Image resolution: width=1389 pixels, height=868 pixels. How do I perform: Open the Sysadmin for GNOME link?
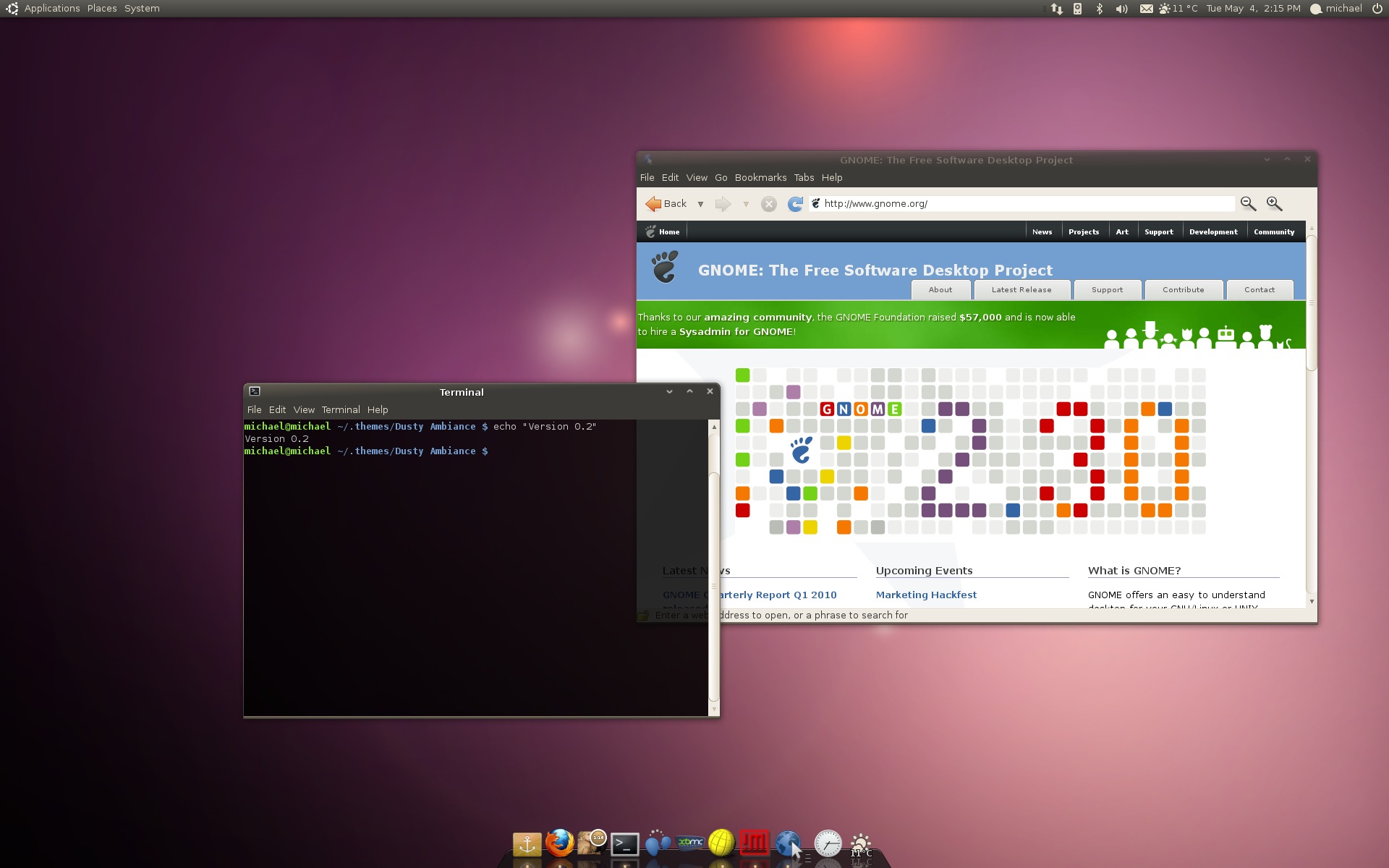736,332
